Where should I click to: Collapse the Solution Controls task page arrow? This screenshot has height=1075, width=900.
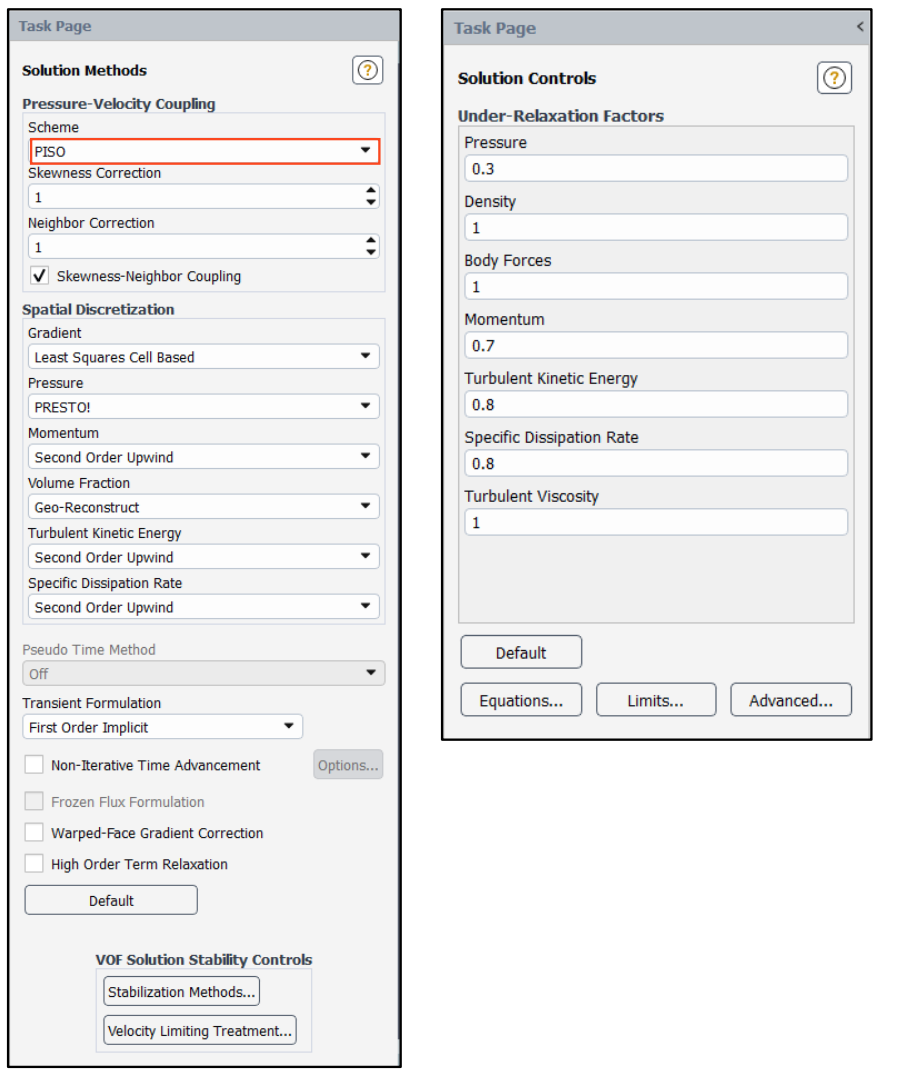point(860,27)
